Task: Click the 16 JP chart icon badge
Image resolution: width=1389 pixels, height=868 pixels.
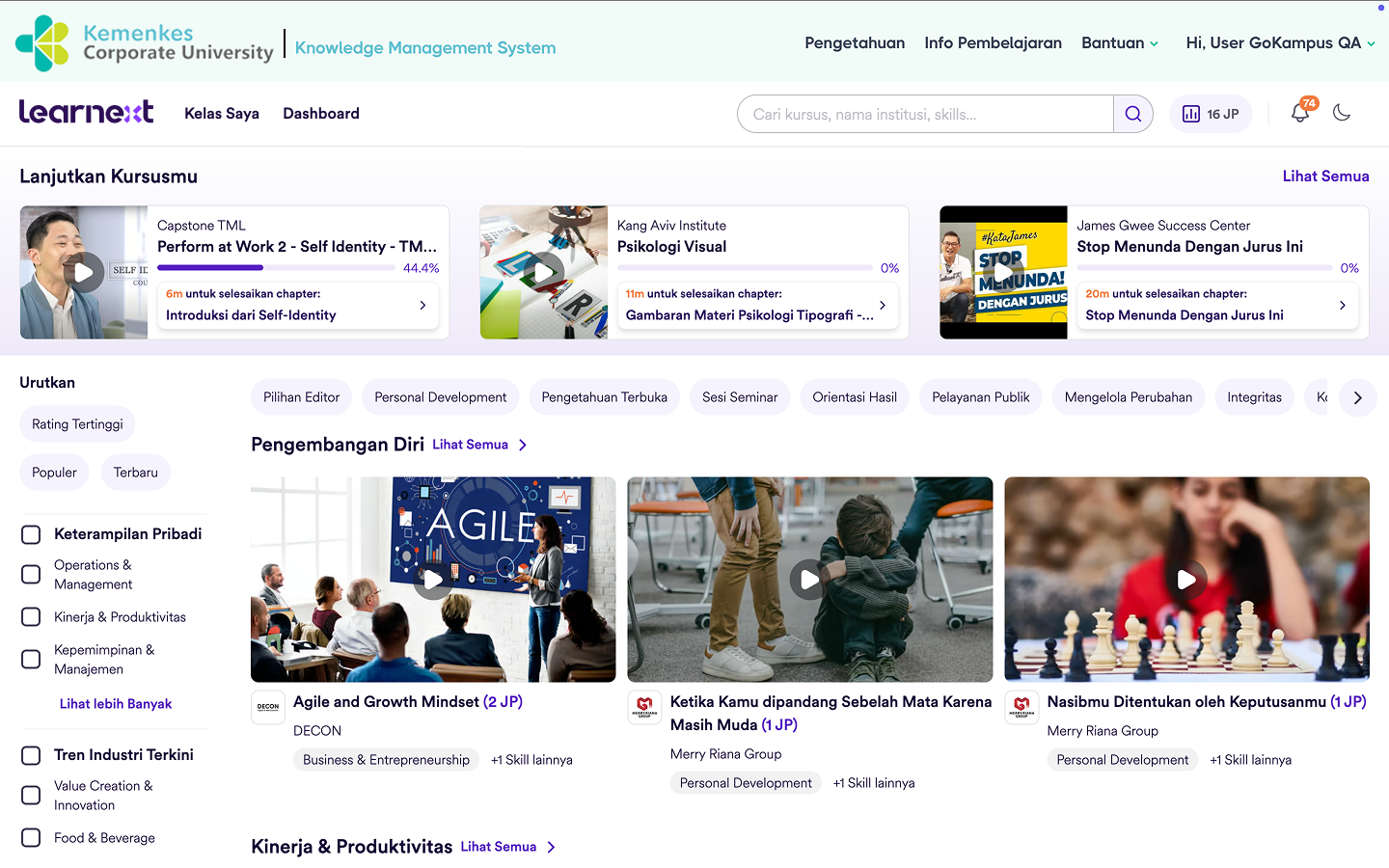Action: coord(1211,114)
